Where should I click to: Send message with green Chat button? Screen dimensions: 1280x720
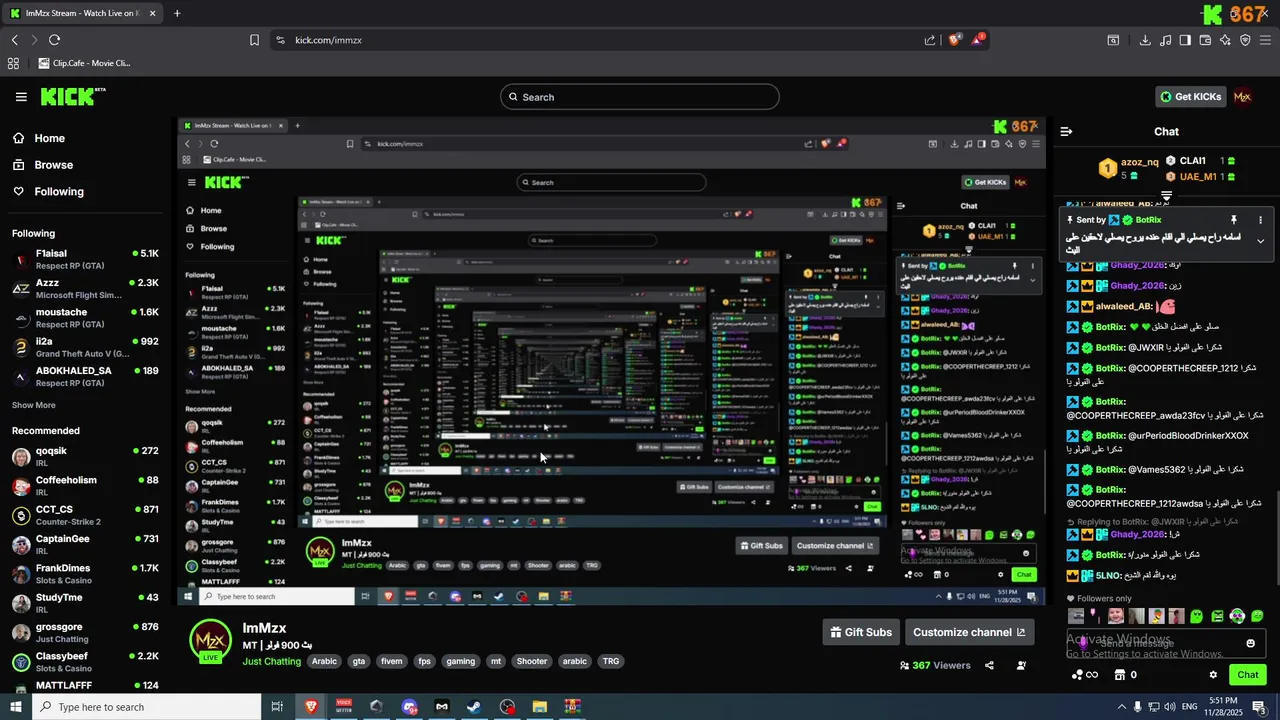tap(1247, 675)
